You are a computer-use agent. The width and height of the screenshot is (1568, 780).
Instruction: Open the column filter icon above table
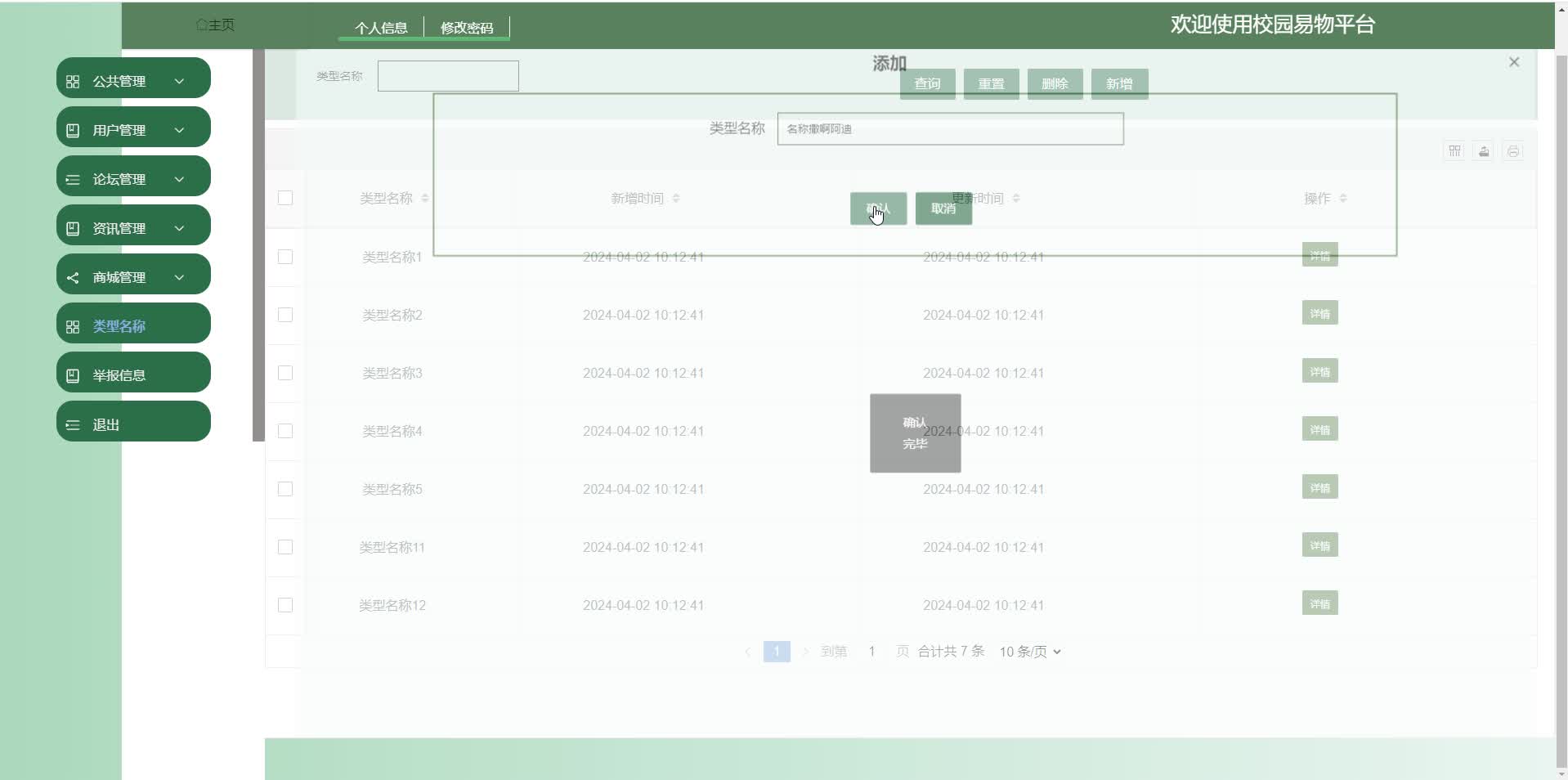pyautogui.click(x=1454, y=151)
